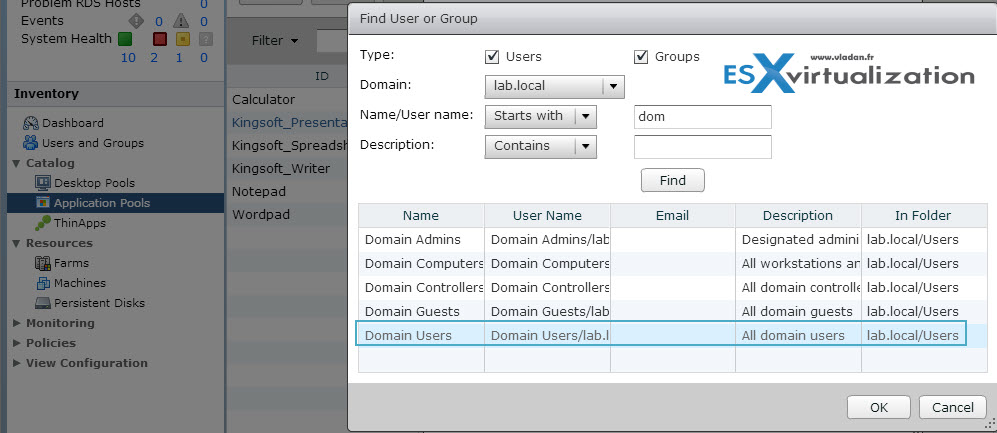Open Persistent Disks under Resources
Screen dimensions: 997x433
coord(99,303)
